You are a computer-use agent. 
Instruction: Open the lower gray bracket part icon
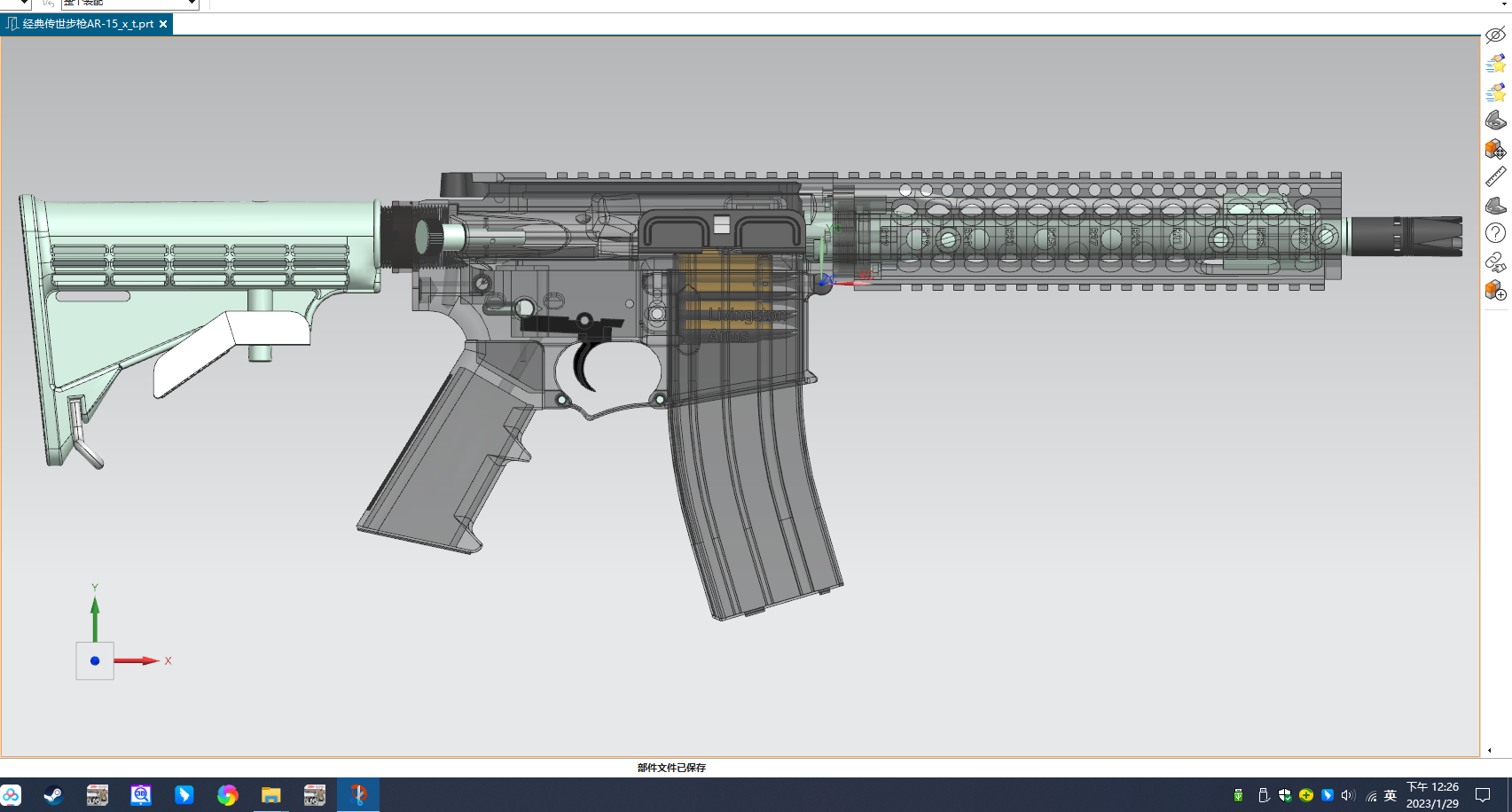click(x=1495, y=206)
